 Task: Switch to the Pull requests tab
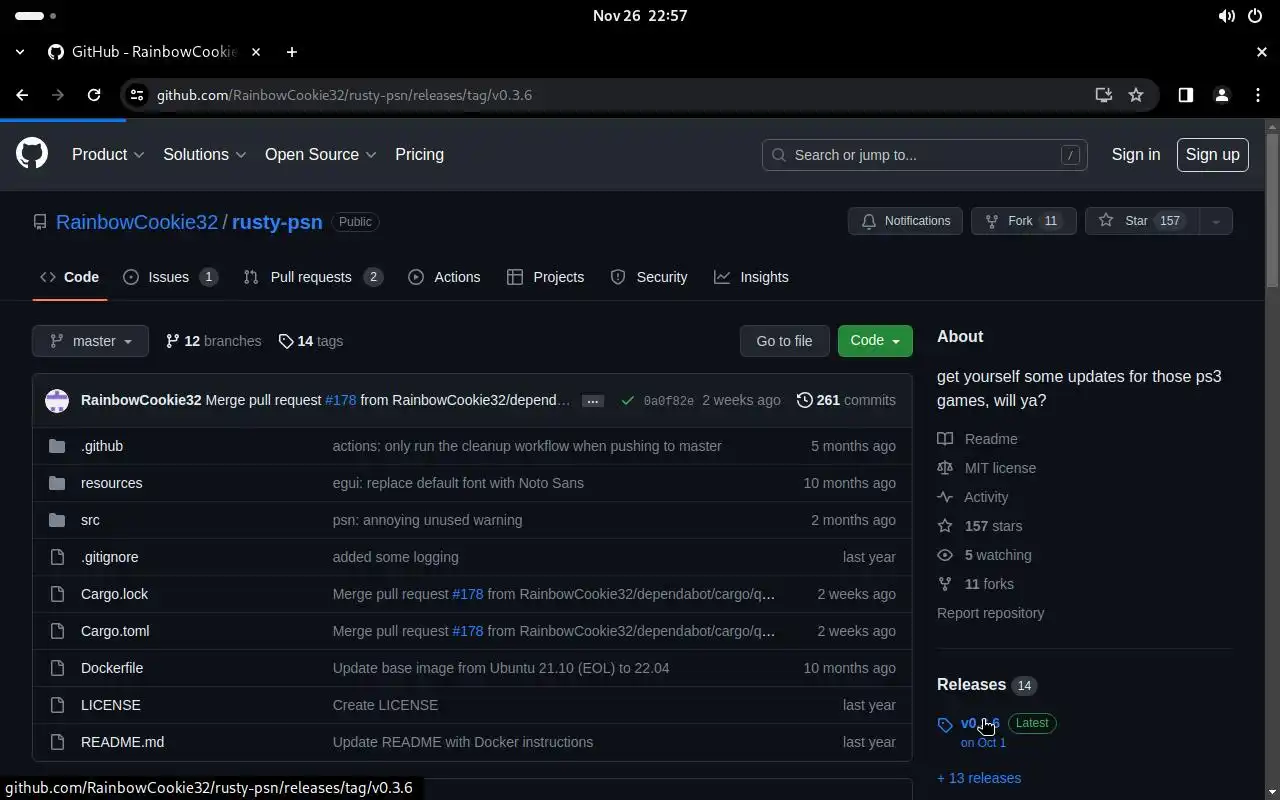point(313,277)
